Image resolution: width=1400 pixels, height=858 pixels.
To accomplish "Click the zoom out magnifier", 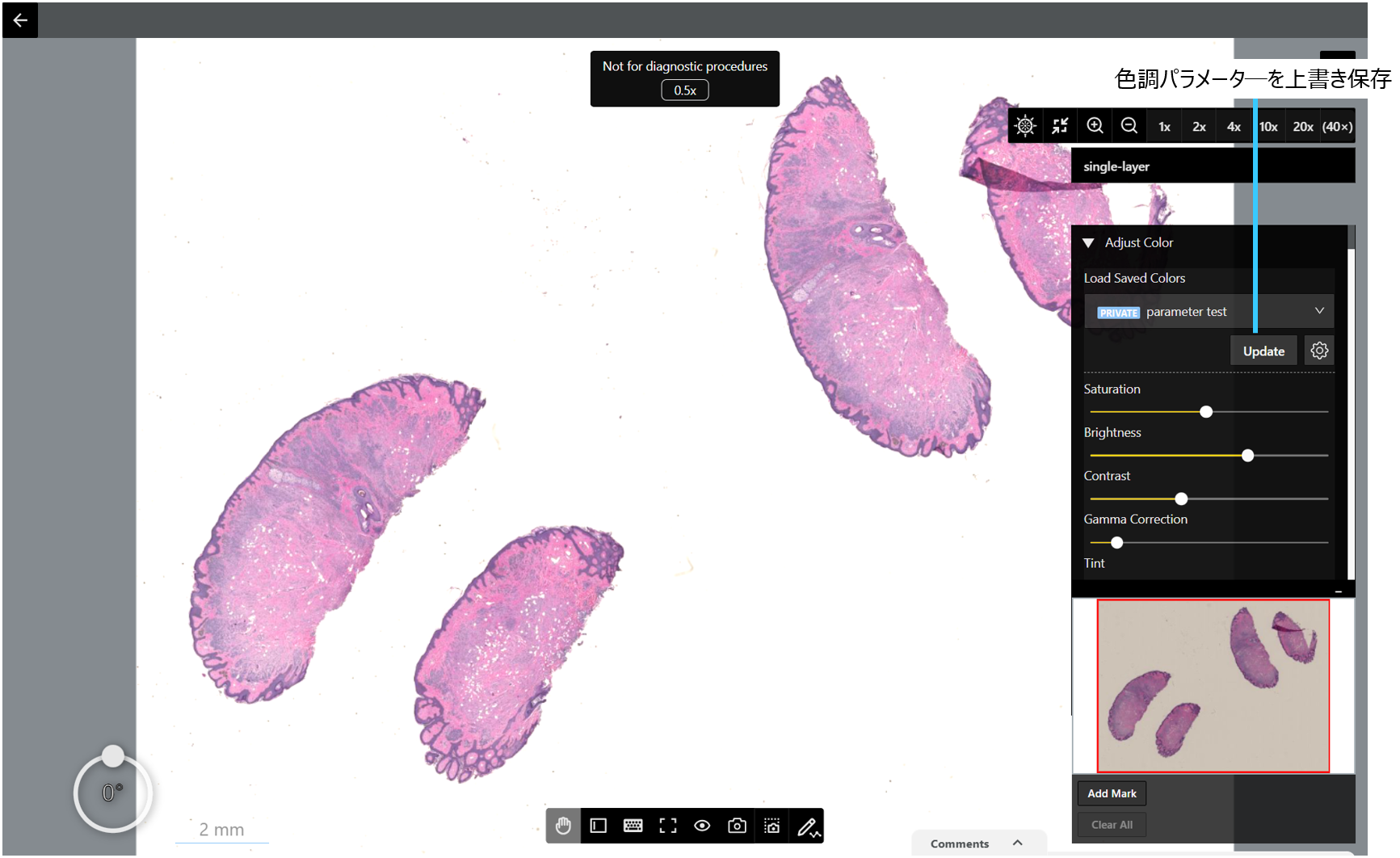I will click(1129, 126).
